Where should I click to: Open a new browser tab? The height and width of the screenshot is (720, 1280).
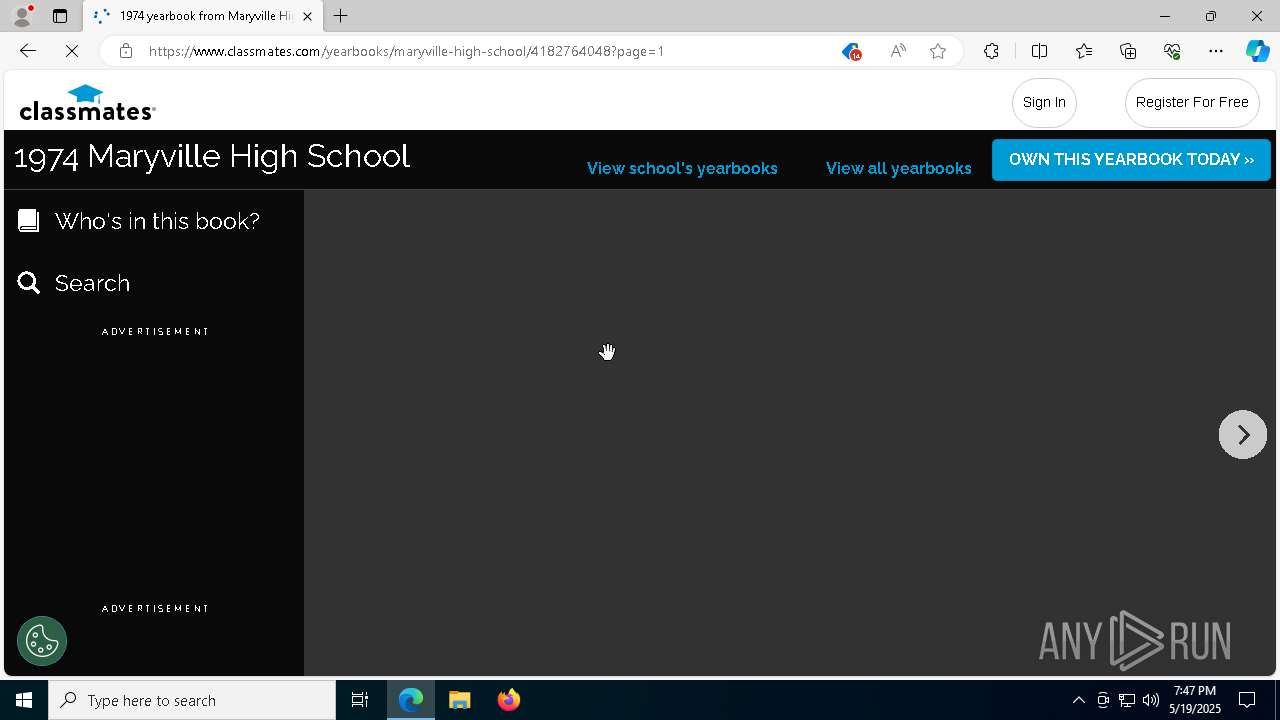coord(341,16)
